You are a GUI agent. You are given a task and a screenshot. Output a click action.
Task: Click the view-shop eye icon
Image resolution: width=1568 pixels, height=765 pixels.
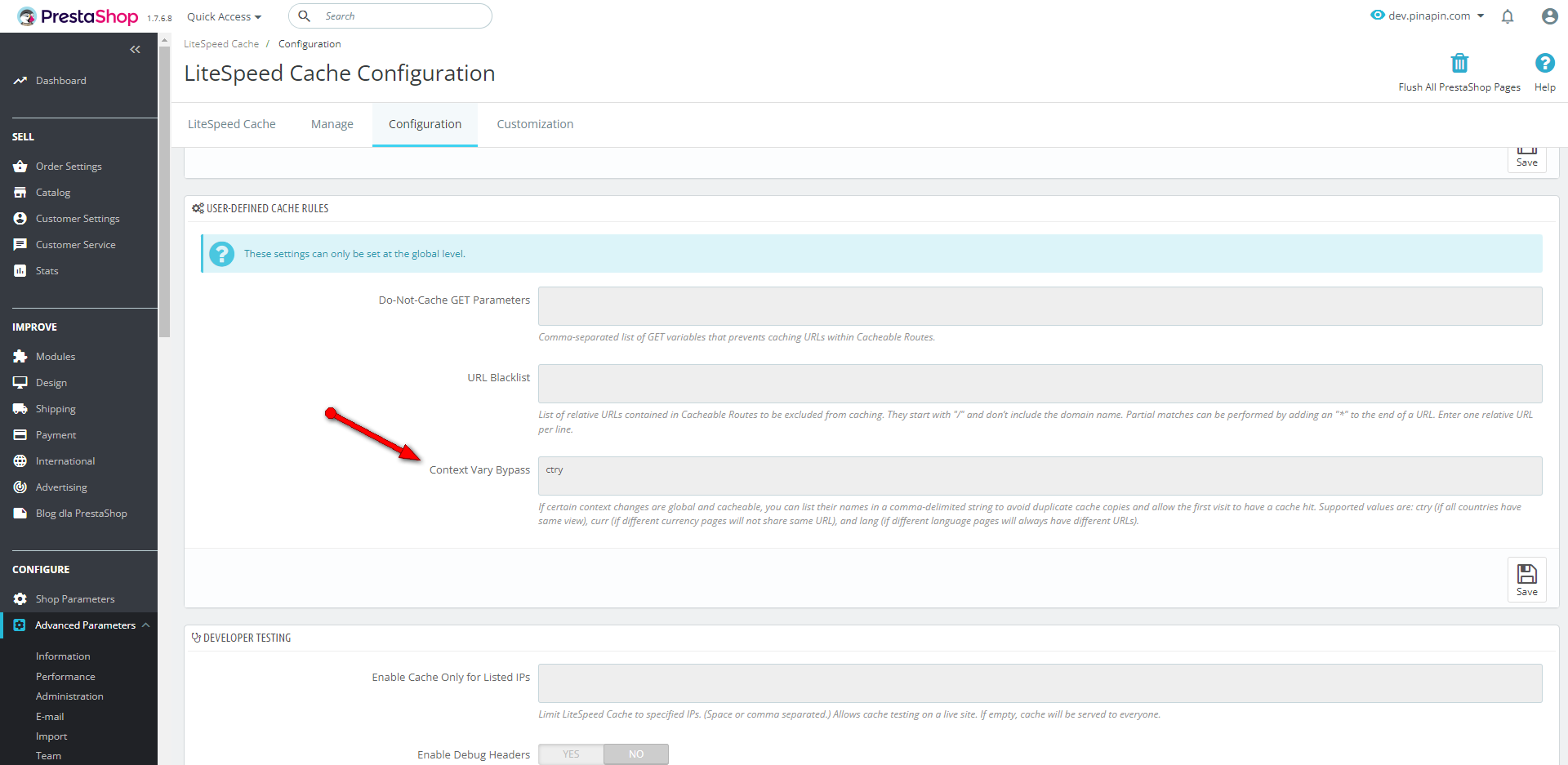tap(1378, 16)
